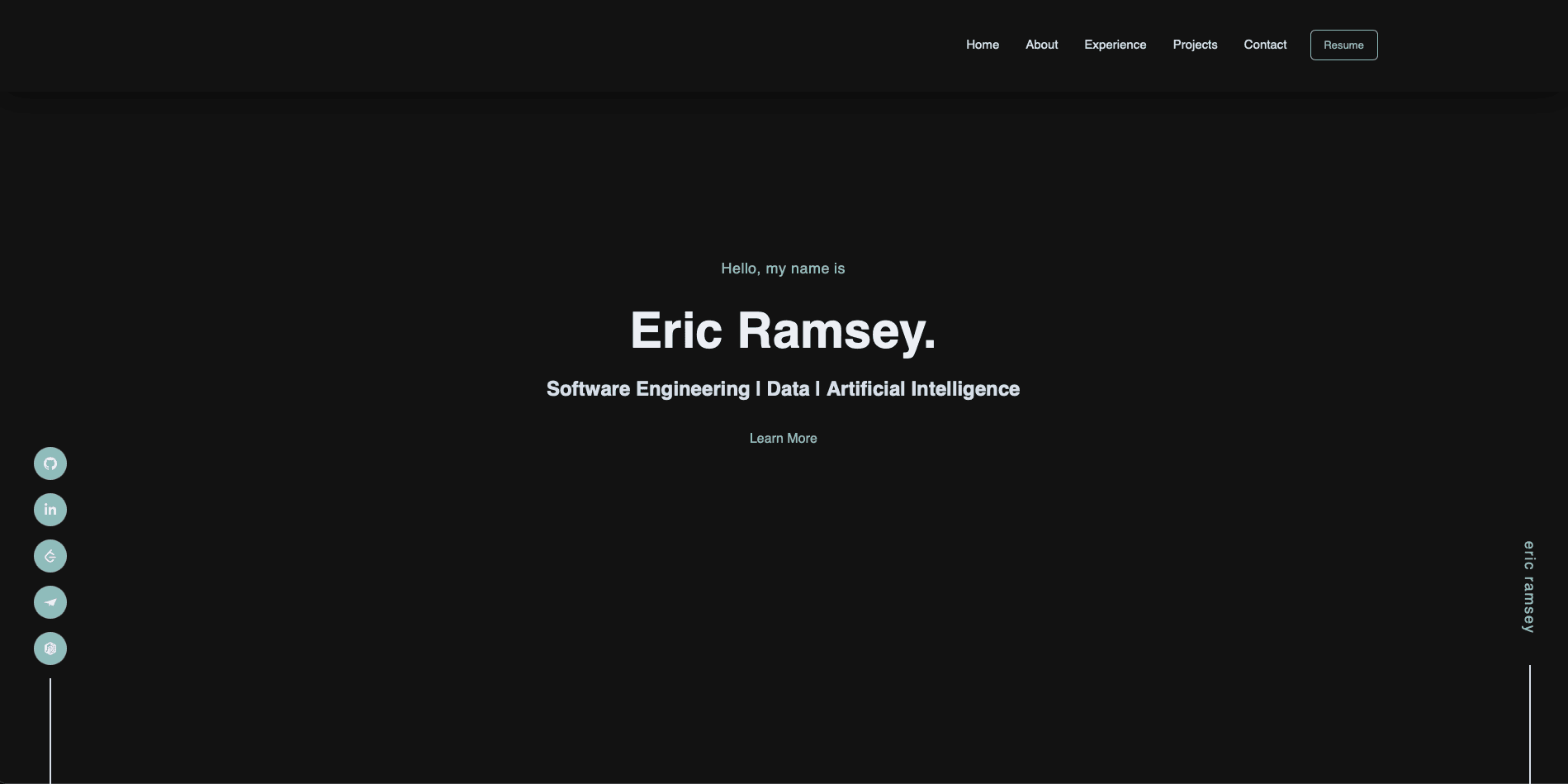
Task: Jump to the Contact section link
Action: (1265, 45)
